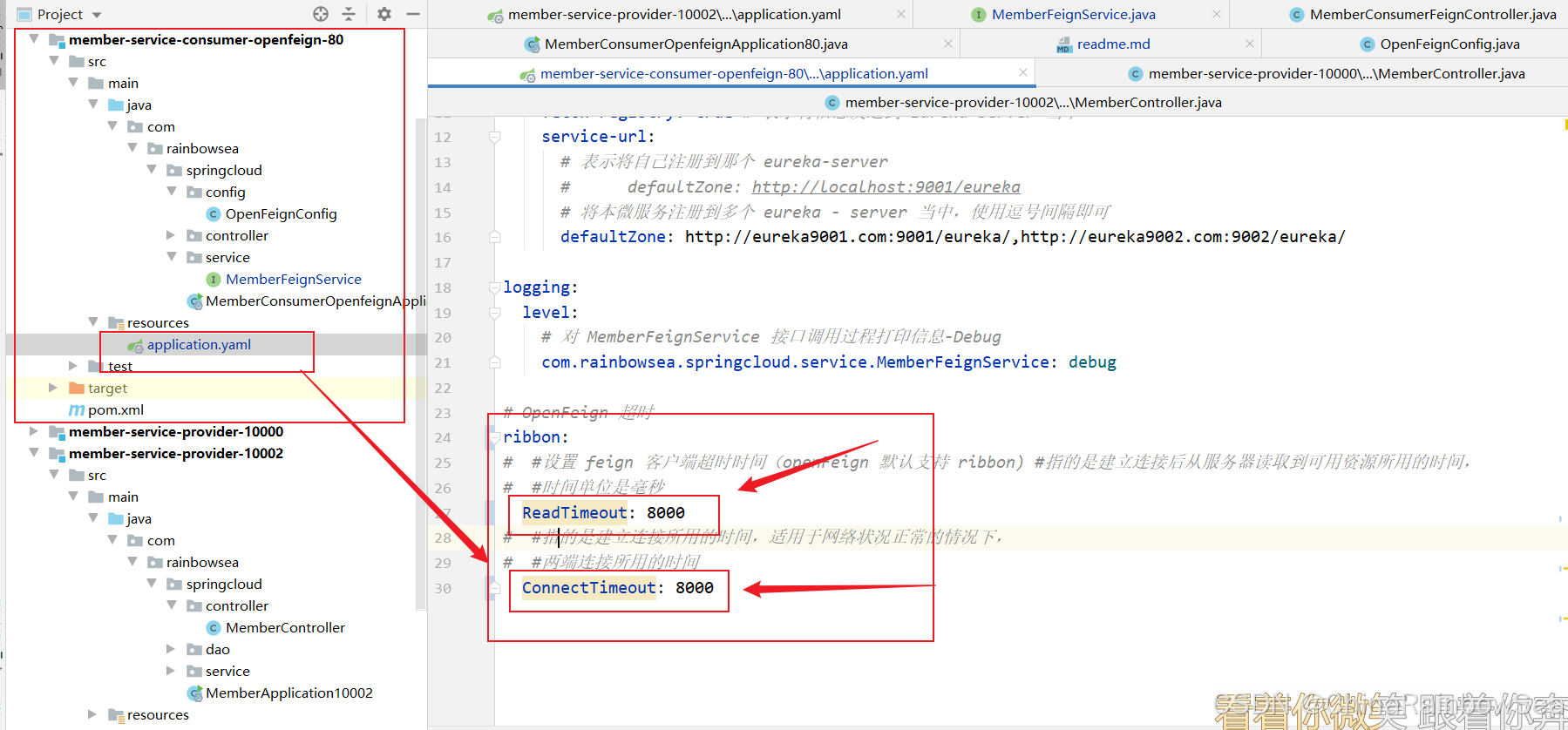The image size is (1568, 730).
Task: Close the provider-10002 application.yaml tab
Action: 901,14
